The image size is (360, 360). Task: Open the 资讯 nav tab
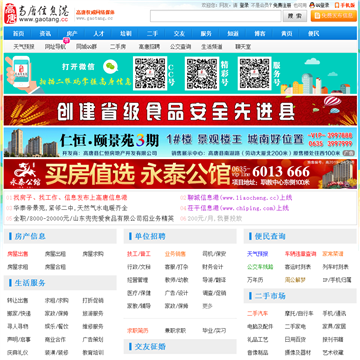[x=45, y=33]
